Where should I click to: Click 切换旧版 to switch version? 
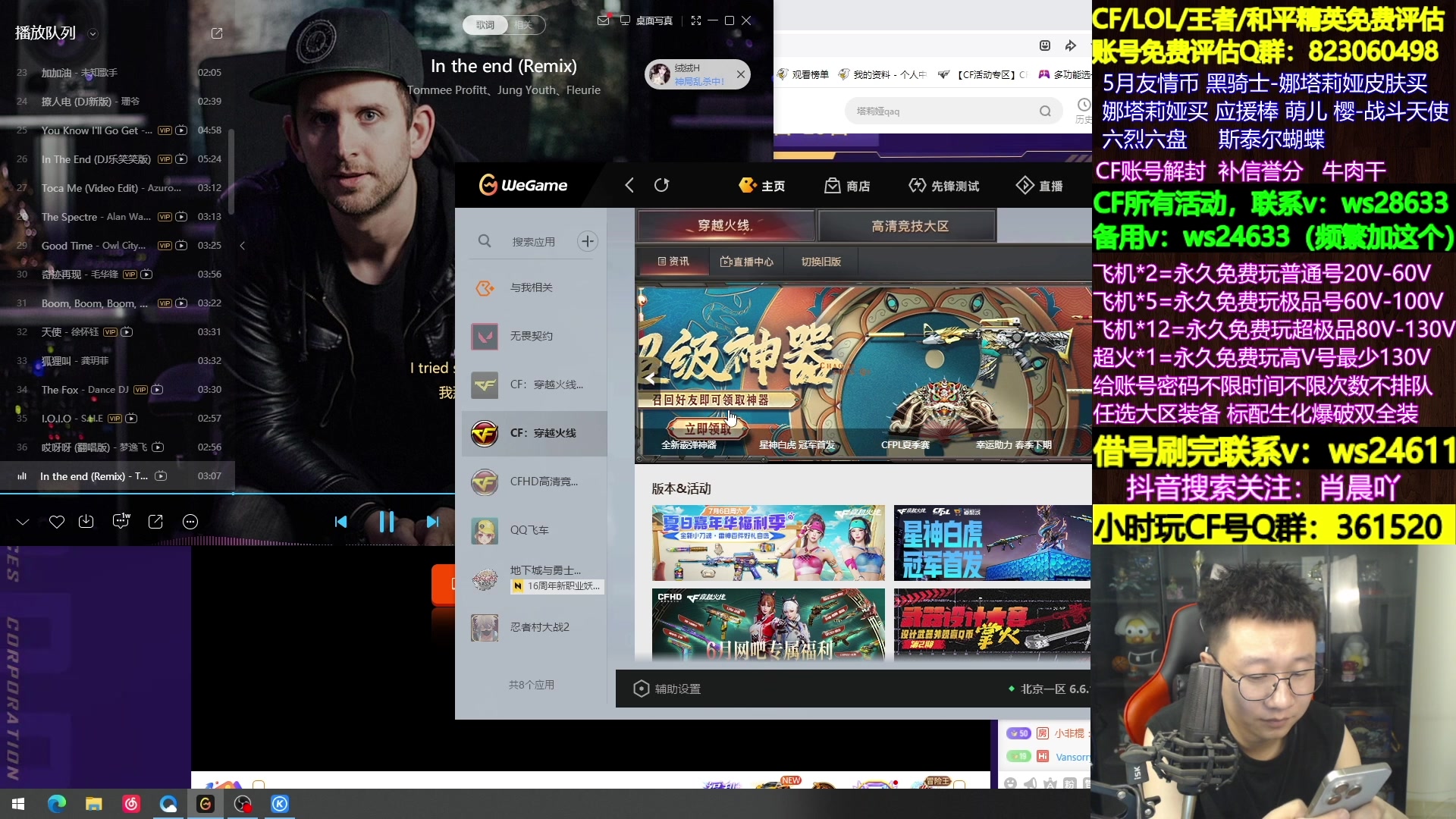[821, 262]
